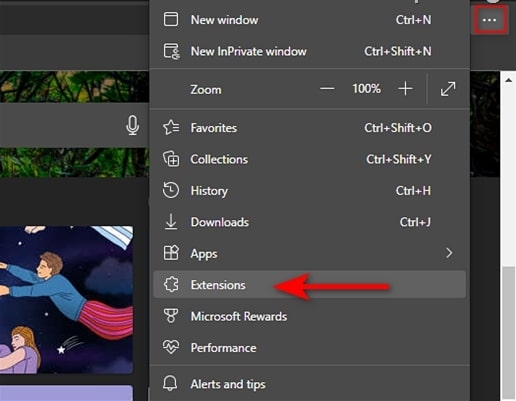Select the New InPrivate window label

(x=248, y=51)
